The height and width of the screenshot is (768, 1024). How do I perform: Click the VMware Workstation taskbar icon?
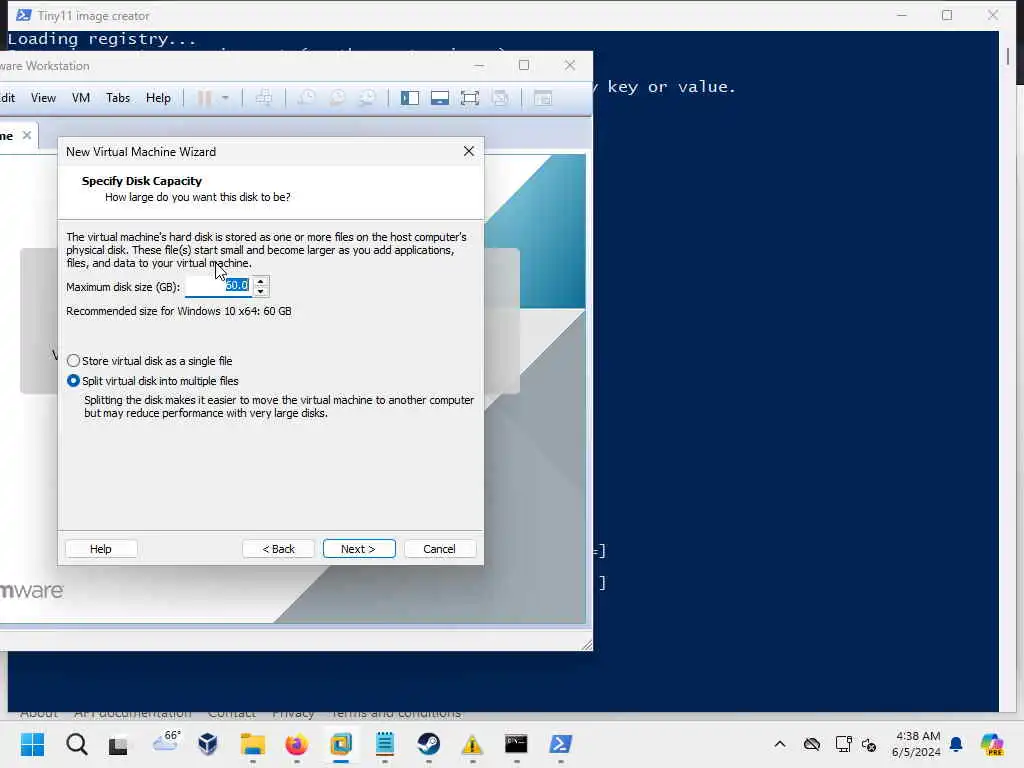[x=341, y=744]
